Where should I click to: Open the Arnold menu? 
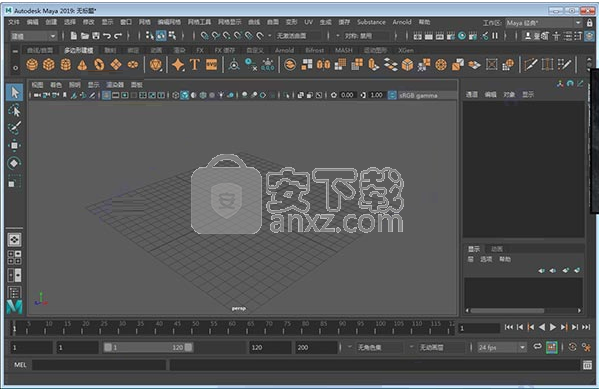click(402, 22)
